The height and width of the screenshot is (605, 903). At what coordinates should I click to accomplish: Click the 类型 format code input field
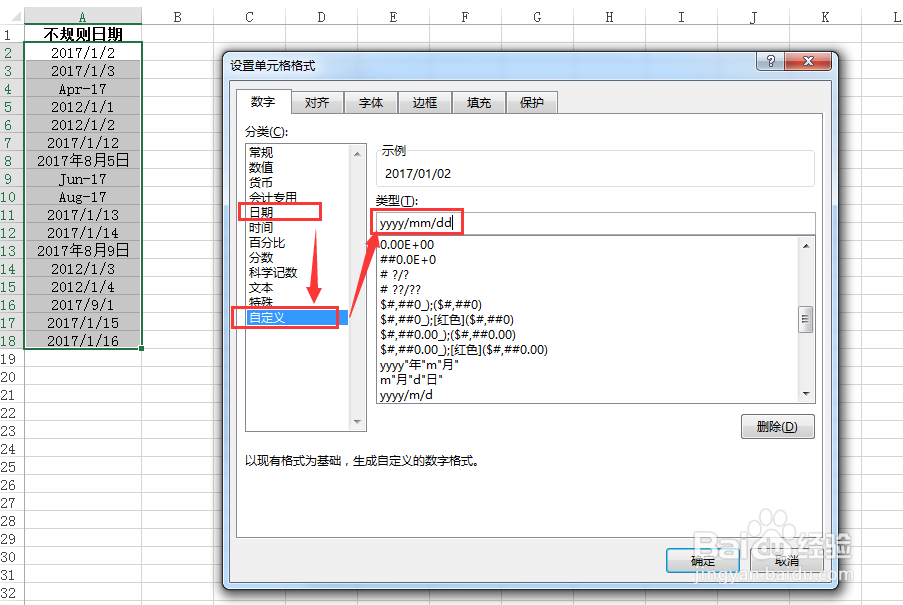[595, 223]
